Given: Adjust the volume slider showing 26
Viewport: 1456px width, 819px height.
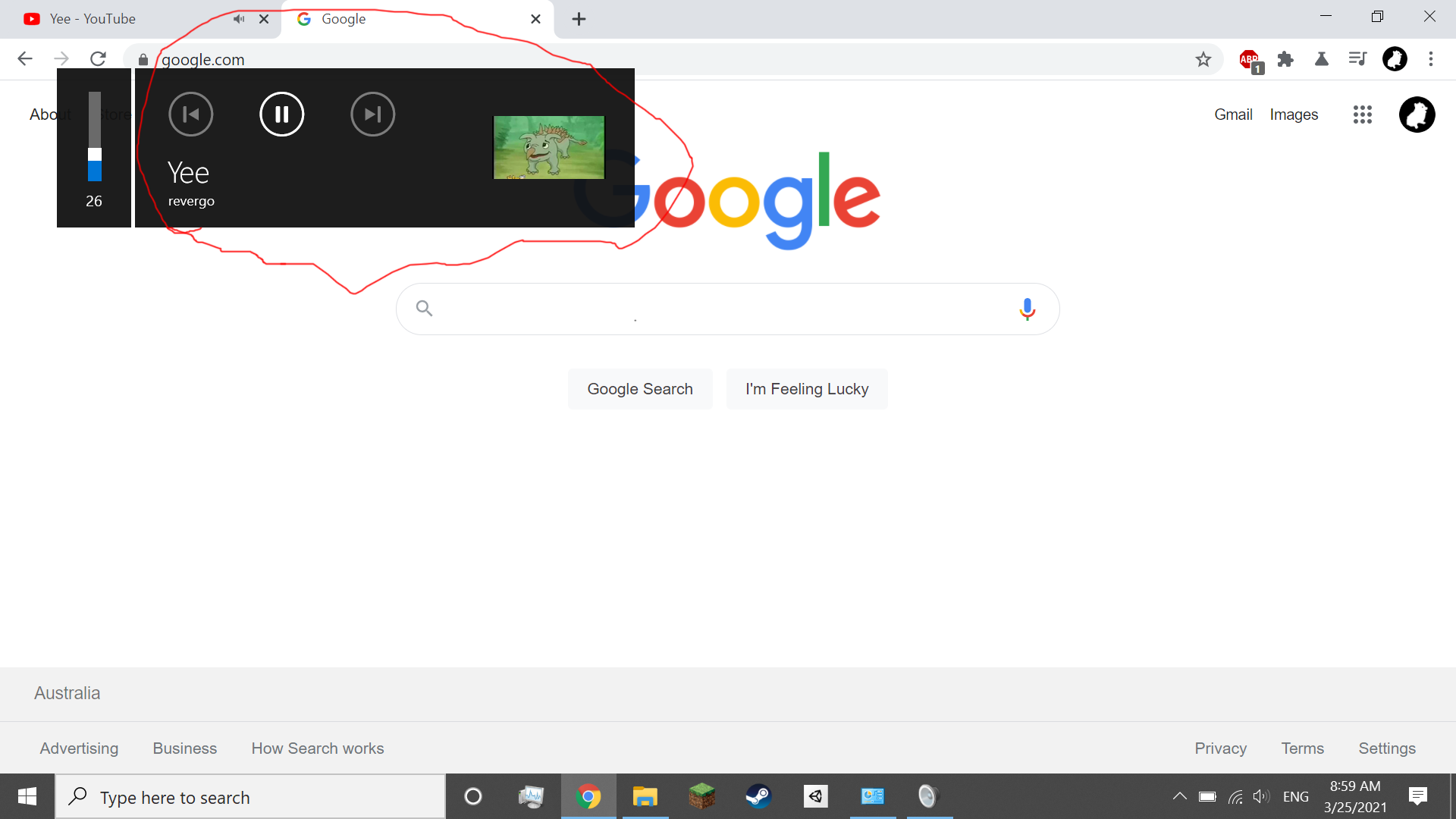Looking at the screenshot, I should tap(95, 136).
